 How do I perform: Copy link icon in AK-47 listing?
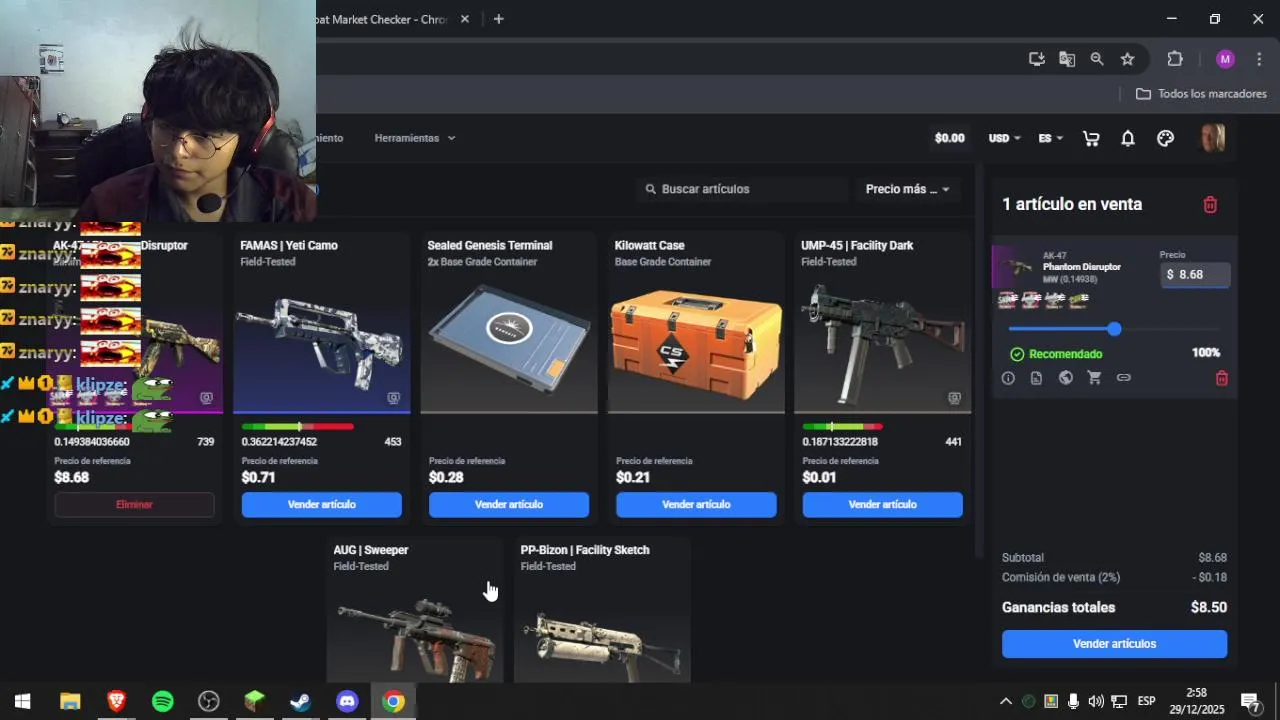pos(1124,378)
